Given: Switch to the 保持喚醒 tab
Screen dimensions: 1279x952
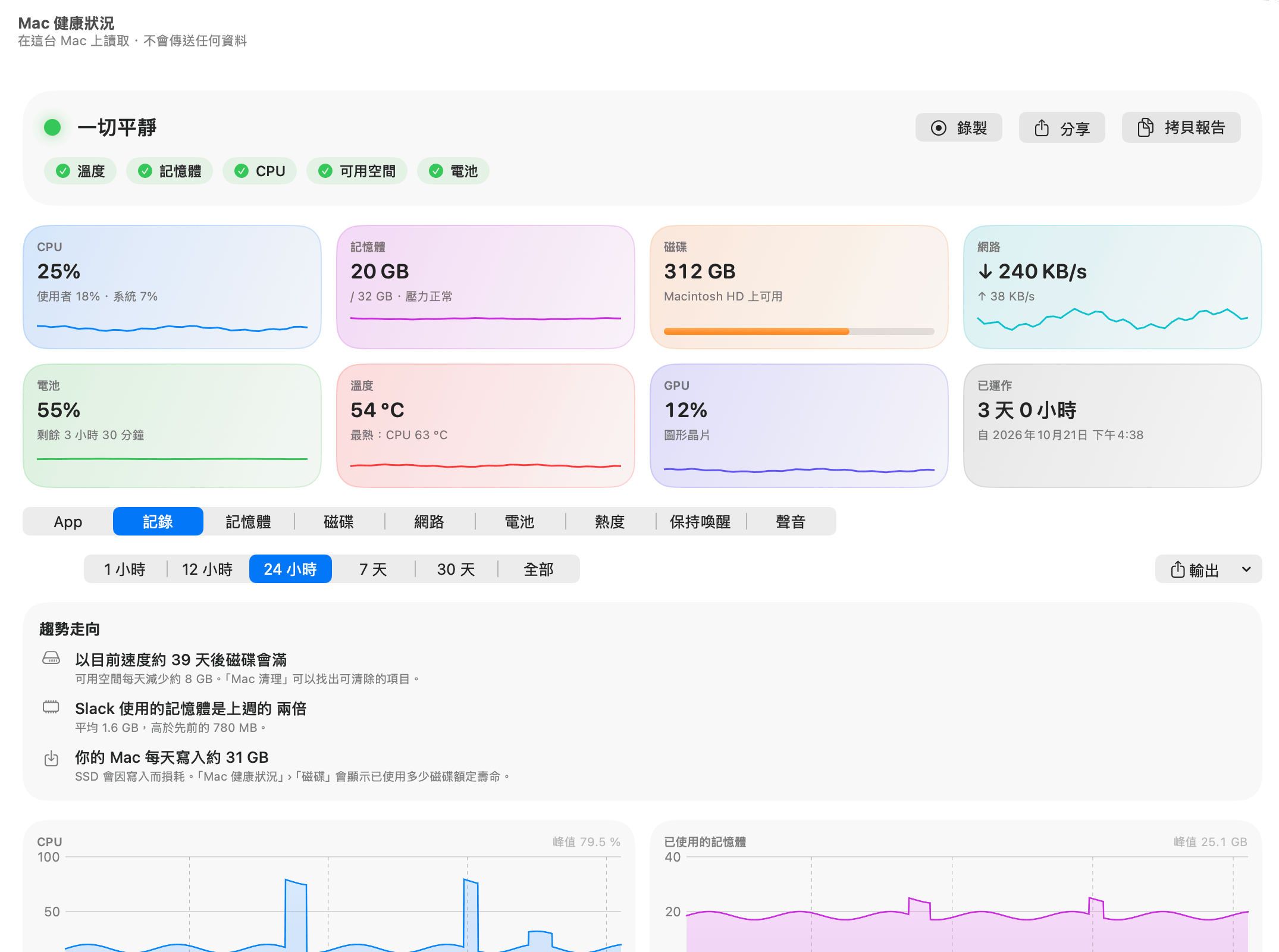Looking at the screenshot, I should [701, 522].
